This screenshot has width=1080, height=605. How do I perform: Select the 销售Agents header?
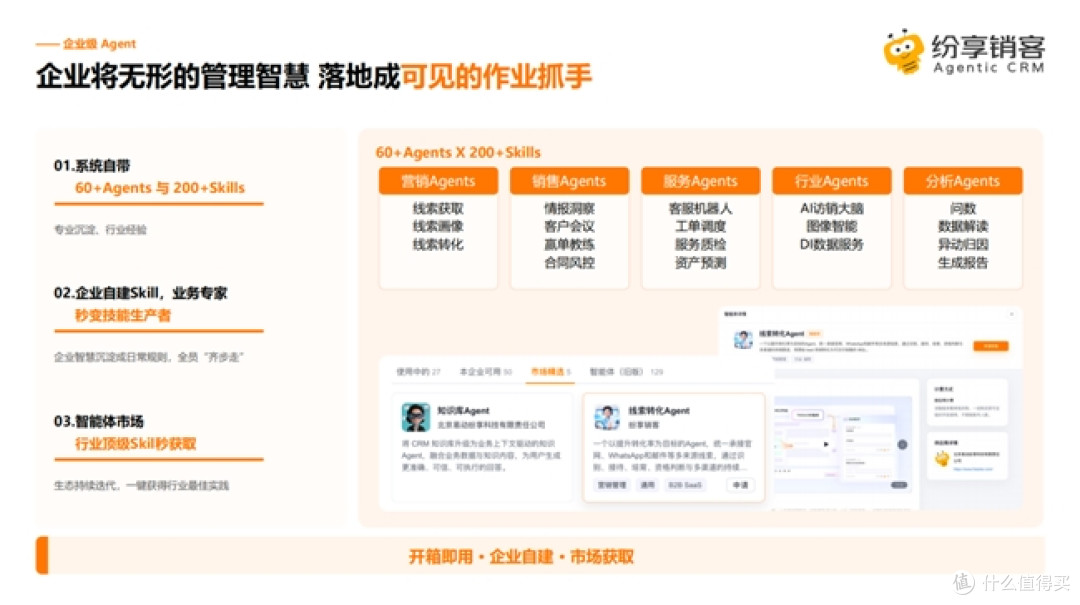tap(569, 181)
